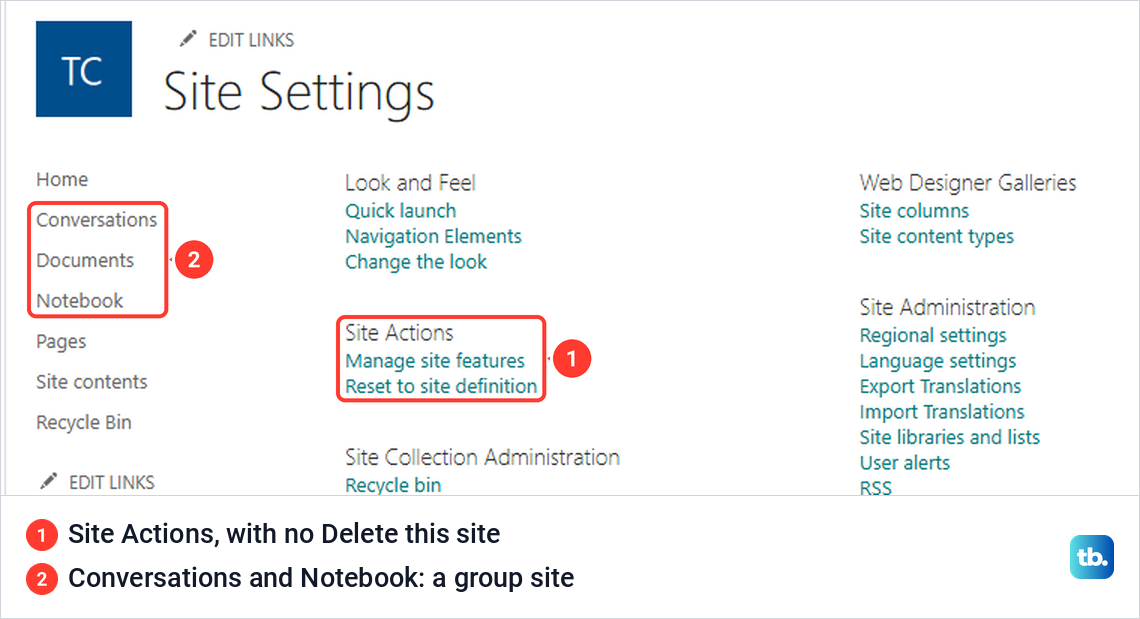The width and height of the screenshot is (1140, 619).
Task: Open Manage site features
Action: (x=435, y=361)
